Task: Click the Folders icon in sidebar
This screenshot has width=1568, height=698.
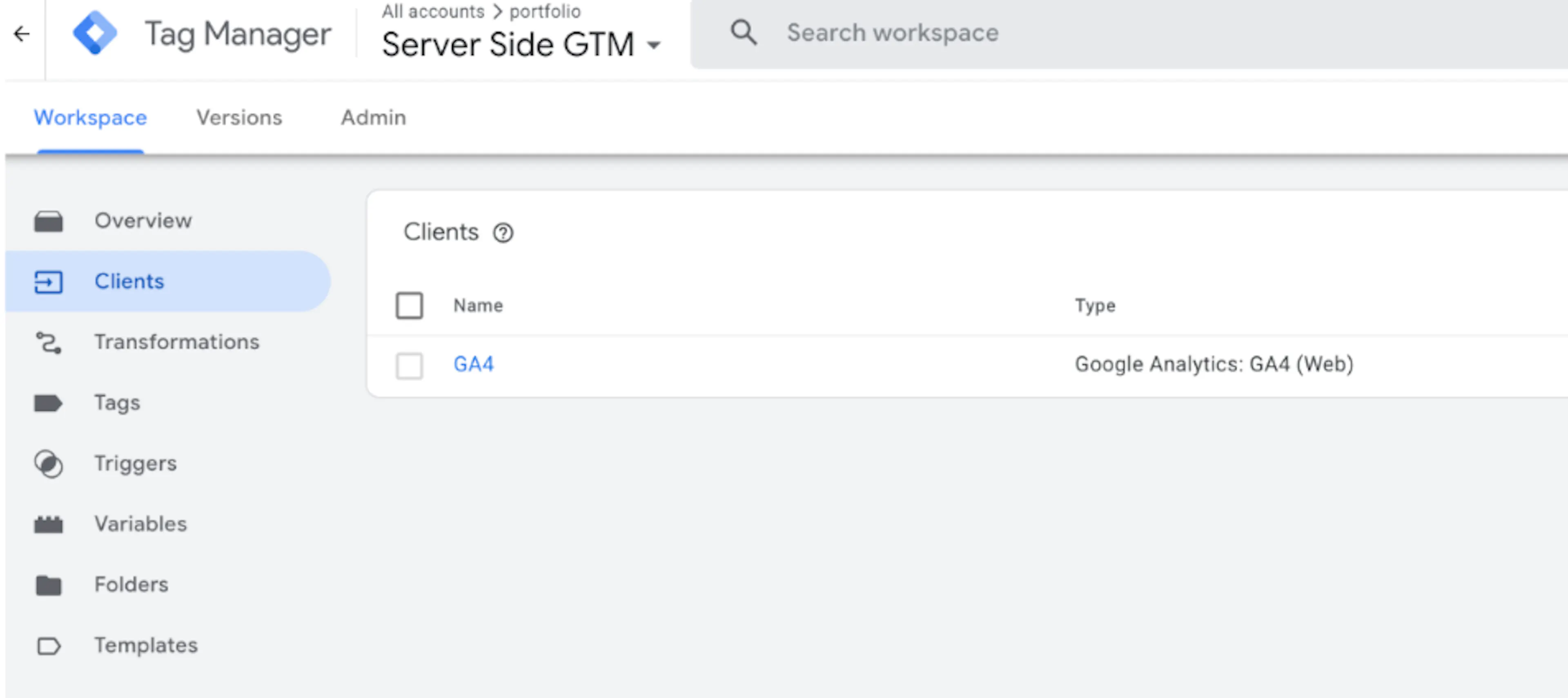Action: pos(49,585)
